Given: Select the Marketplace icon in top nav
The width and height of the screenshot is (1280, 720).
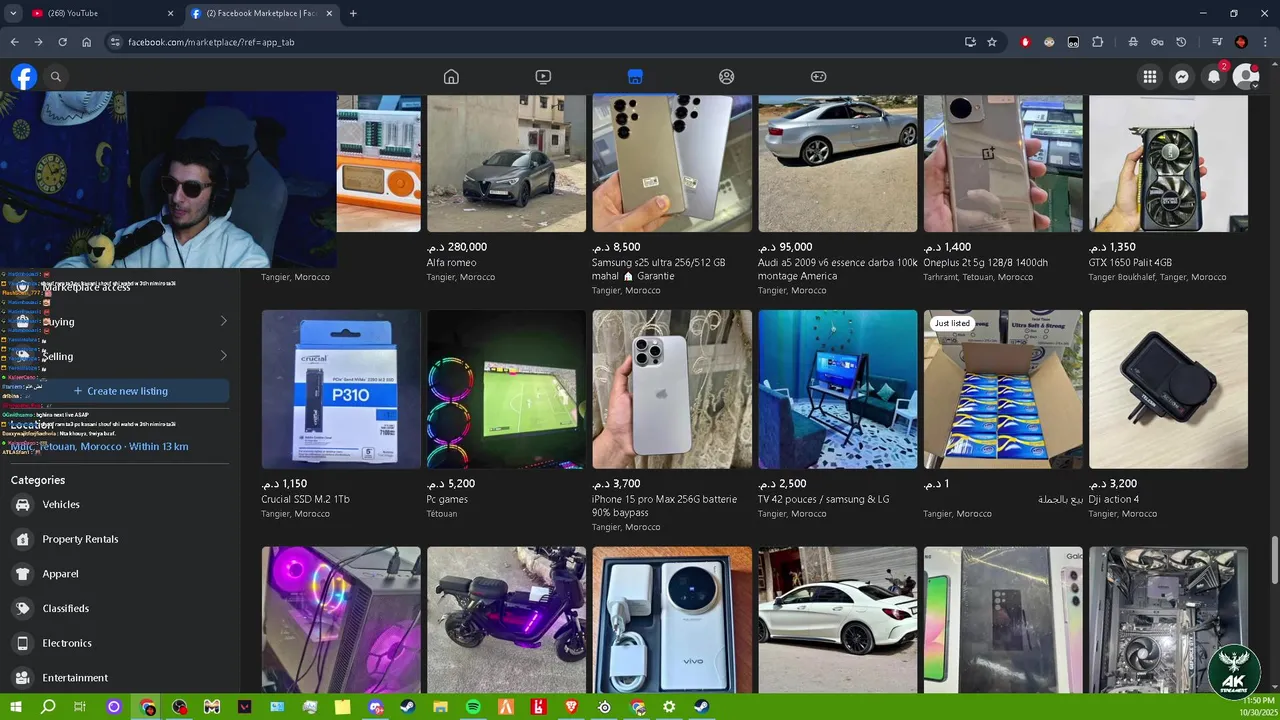Looking at the screenshot, I should click(x=635, y=77).
